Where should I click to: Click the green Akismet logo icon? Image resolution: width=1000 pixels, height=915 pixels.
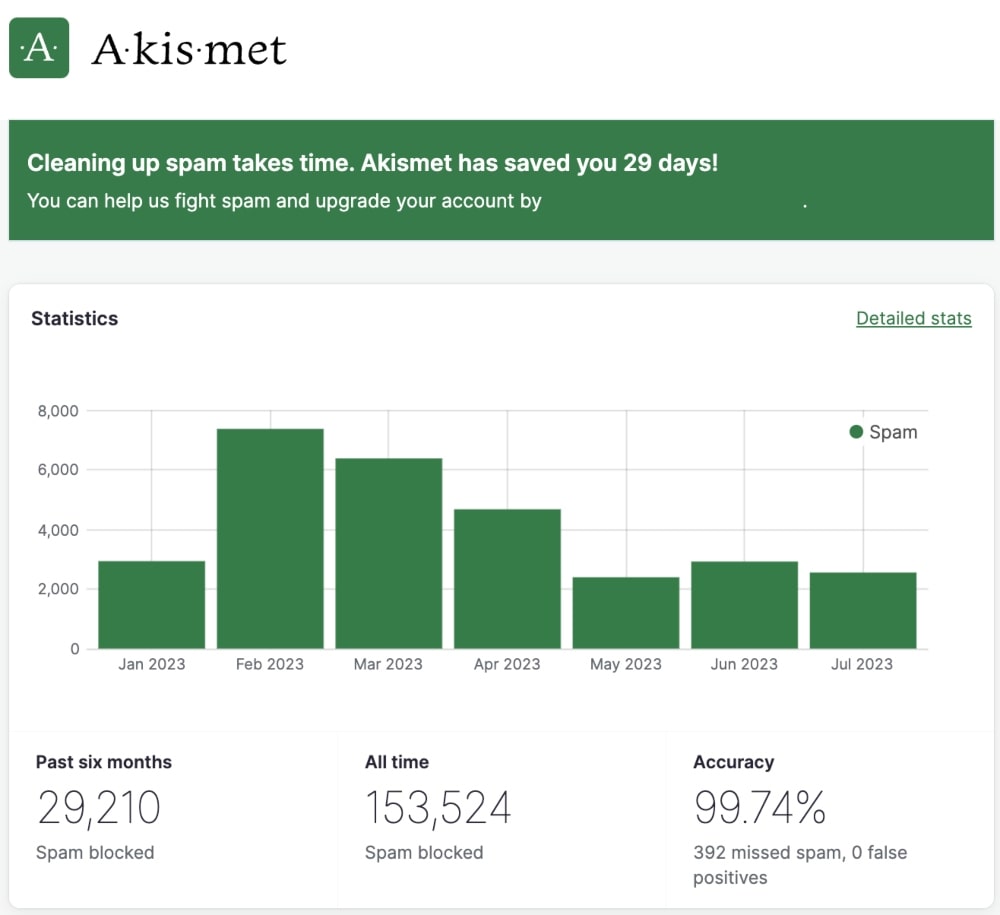39,48
